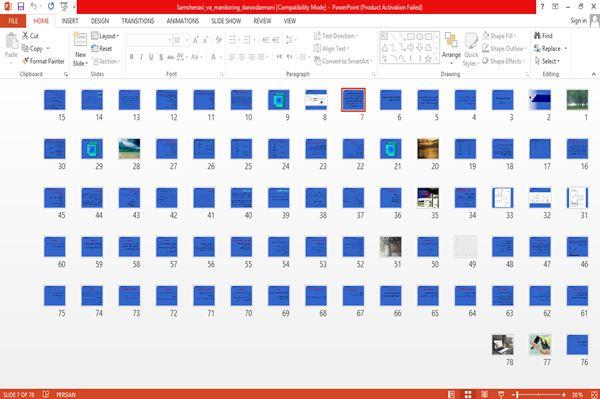Click the zoom in plus button
Screen dimensions: 600x399
564,394
